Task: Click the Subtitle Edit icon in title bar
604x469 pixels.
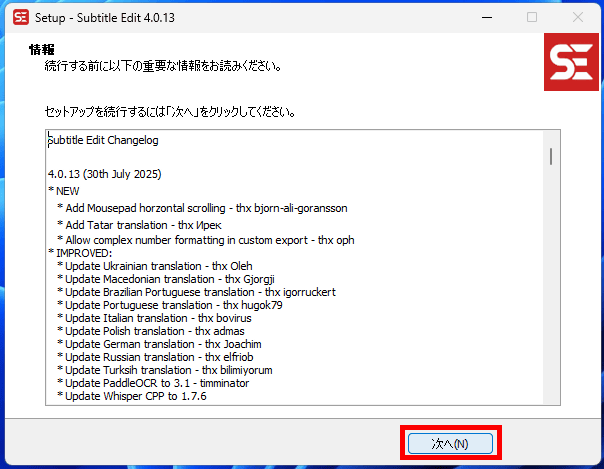Action: point(20,17)
